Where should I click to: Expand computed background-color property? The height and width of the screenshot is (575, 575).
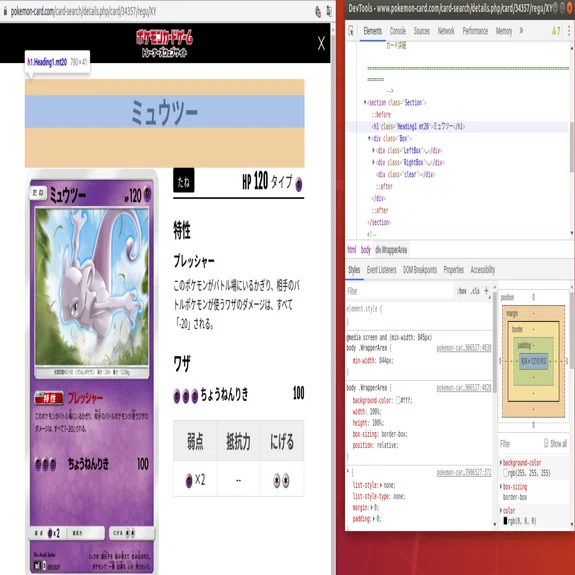click(501, 463)
